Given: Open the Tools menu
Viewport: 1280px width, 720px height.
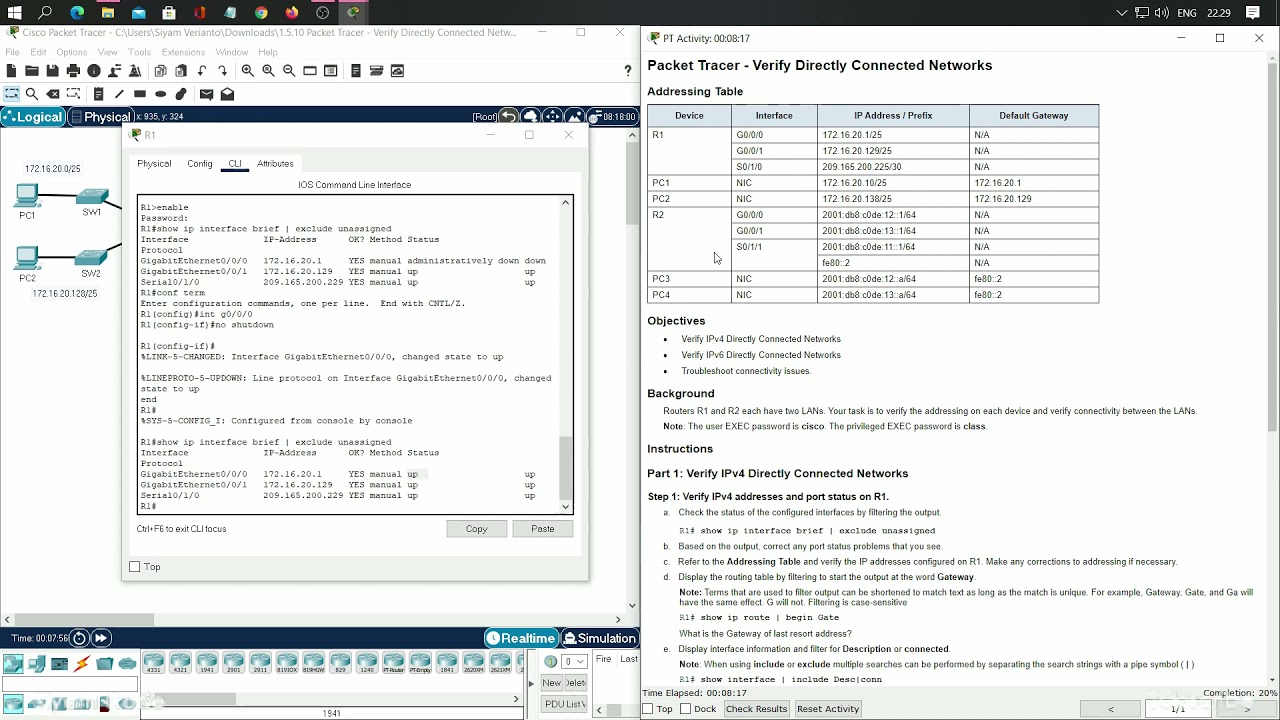Looking at the screenshot, I should (x=139, y=52).
